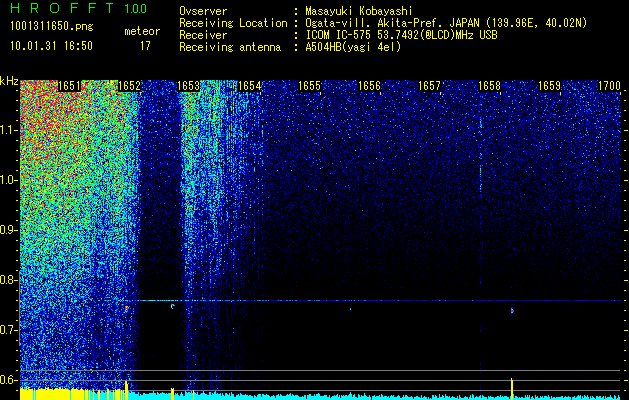The image size is (629, 400).
Task: Click the 1652 time marker label
Action: coord(129,86)
